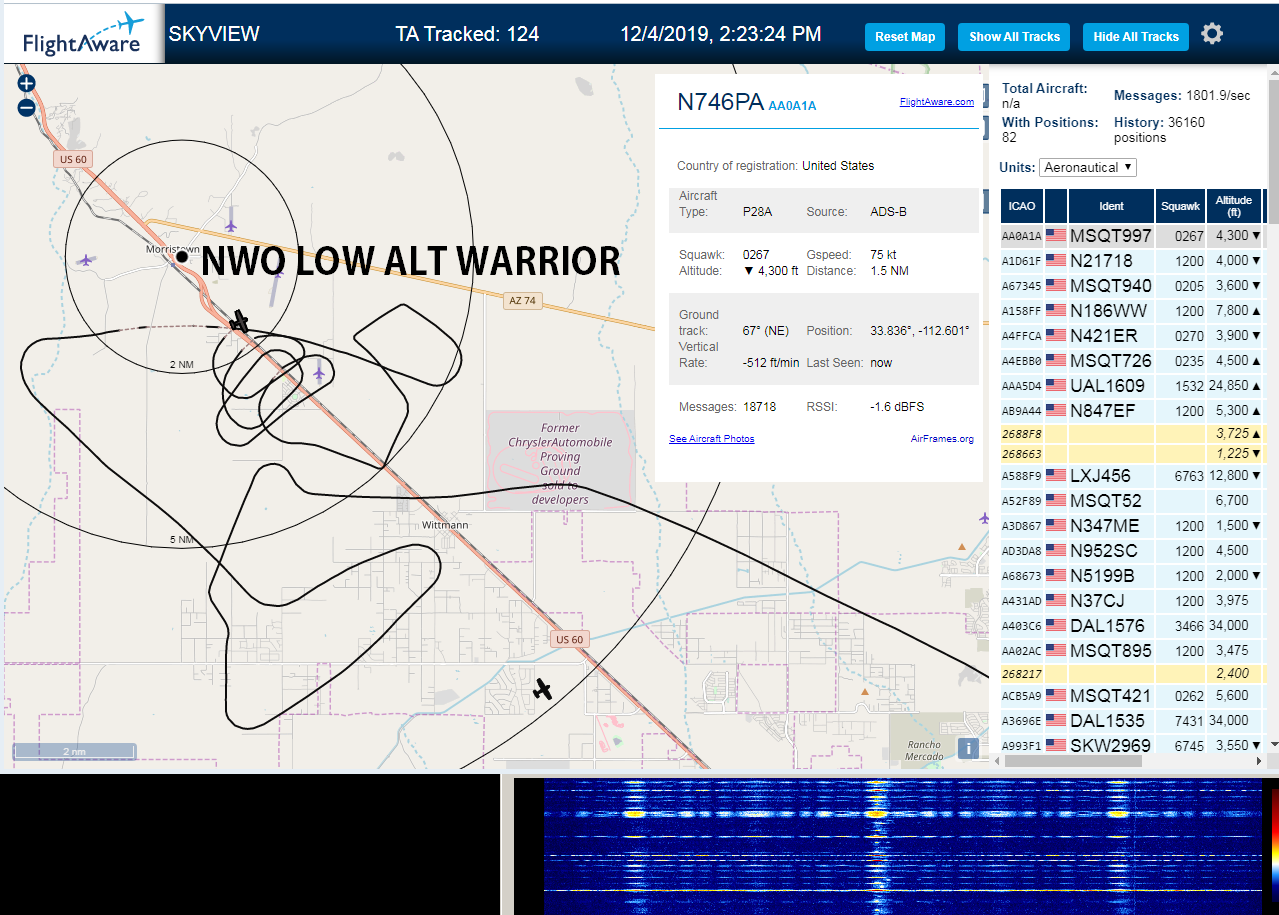Click the Reset Map button
The height and width of the screenshot is (915, 1279).
point(905,37)
